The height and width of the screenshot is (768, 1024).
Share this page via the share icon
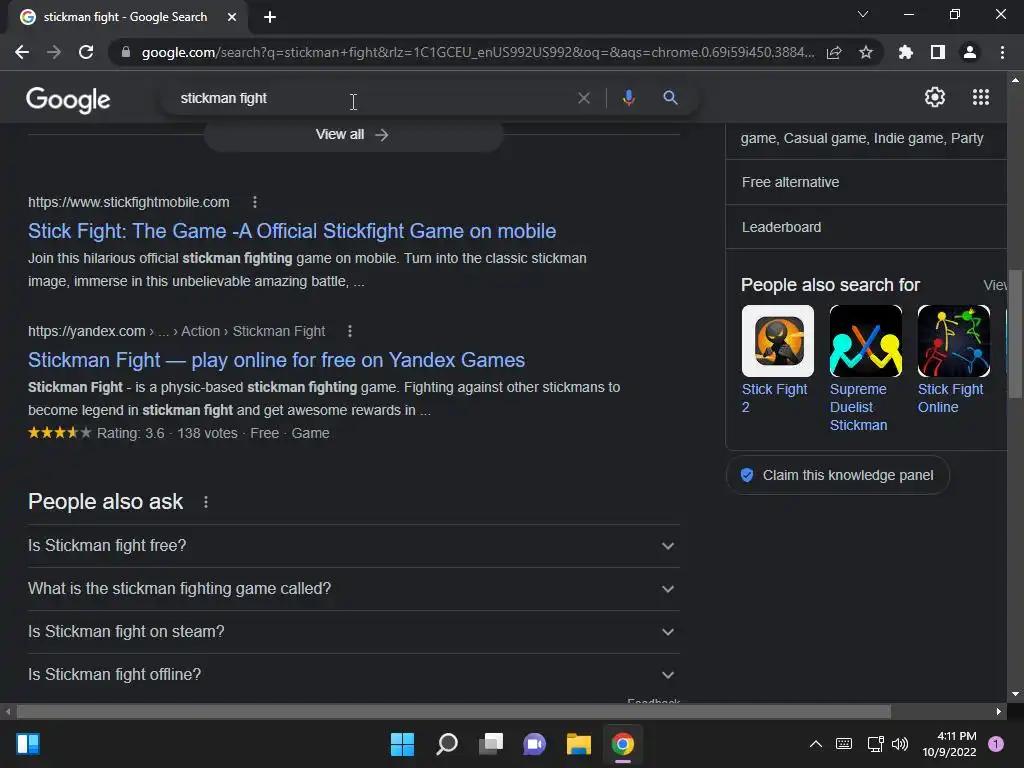point(834,52)
